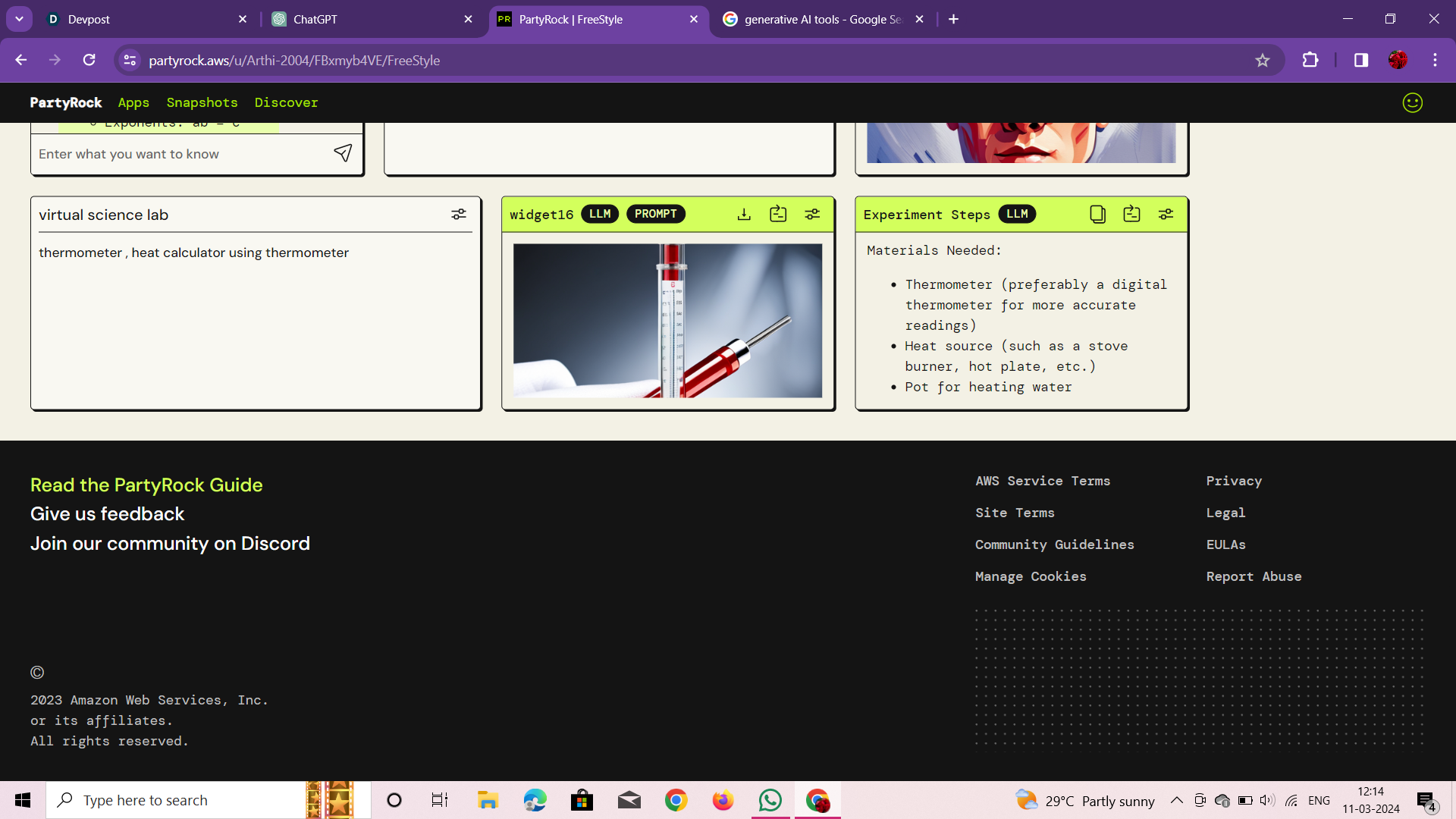Image resolution: width=1456 pixels, height=819 pixels.
Task: Click widget16 share/export icon
Action: click(x=778, y=215)
